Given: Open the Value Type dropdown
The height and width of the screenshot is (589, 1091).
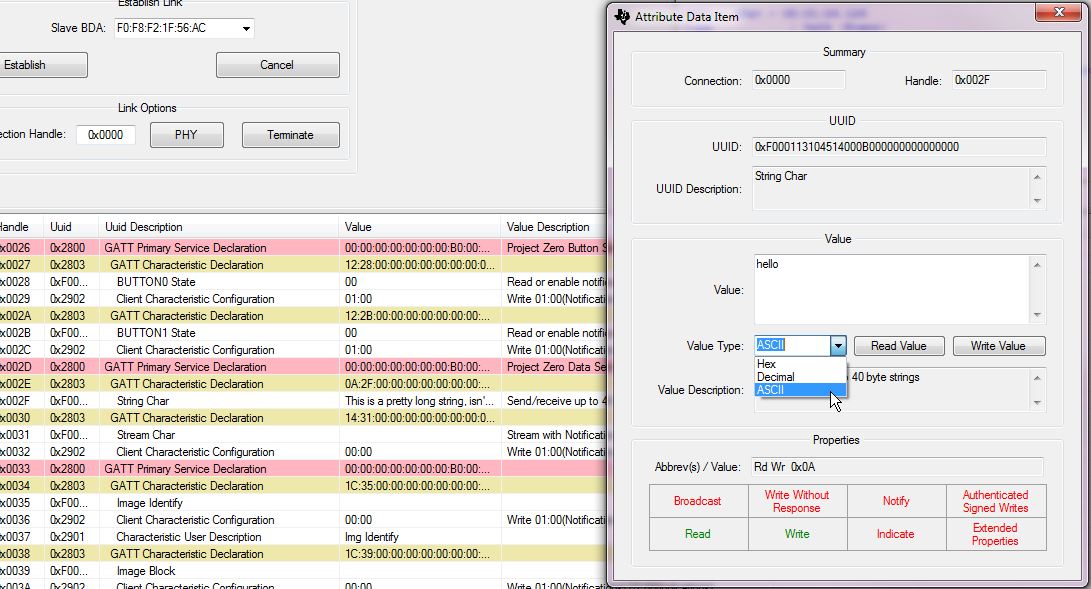Looking at the screenshot, I should (838, 345).
